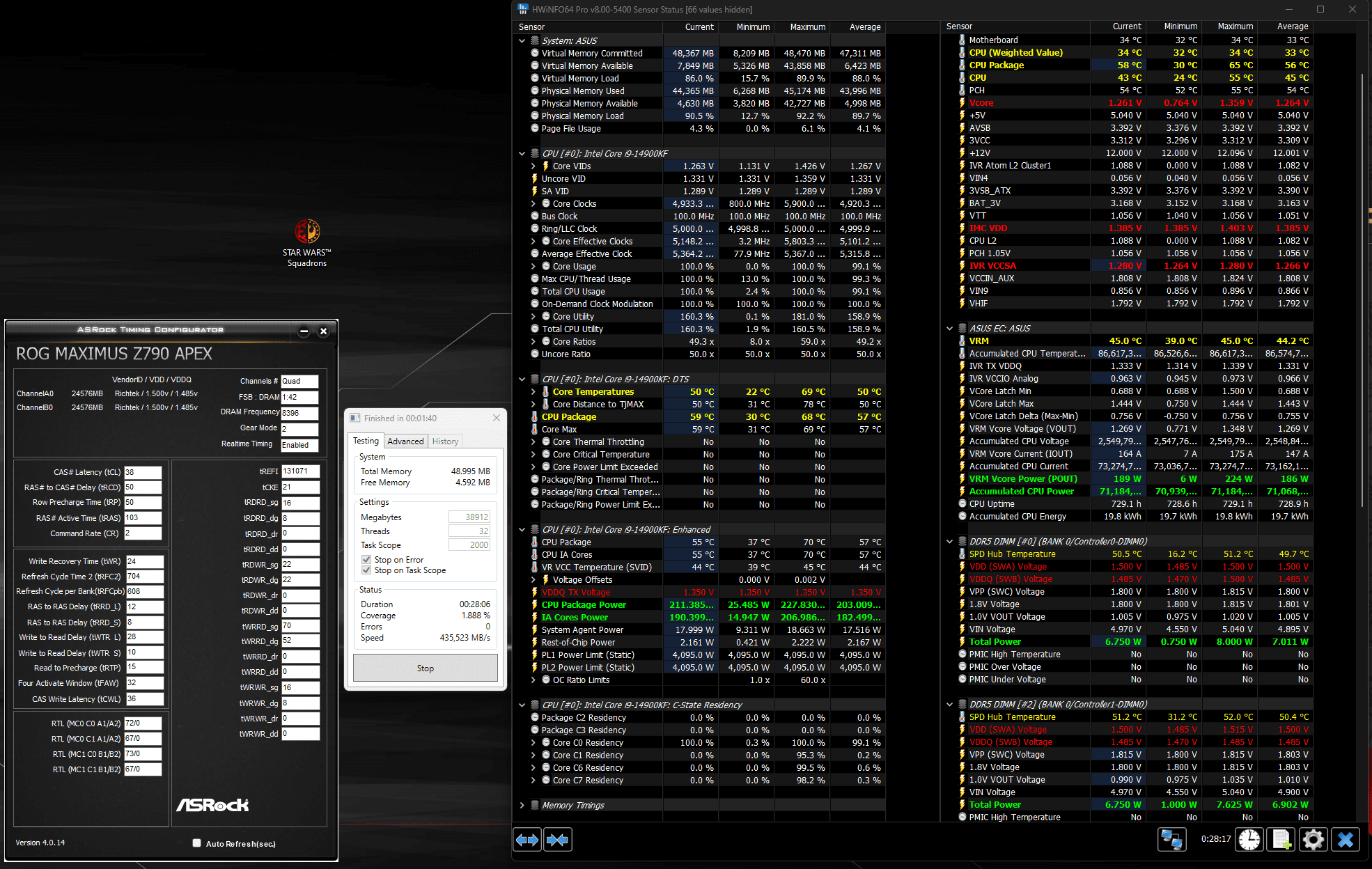
Task: Open the History tab
Action: pos(445,441)
